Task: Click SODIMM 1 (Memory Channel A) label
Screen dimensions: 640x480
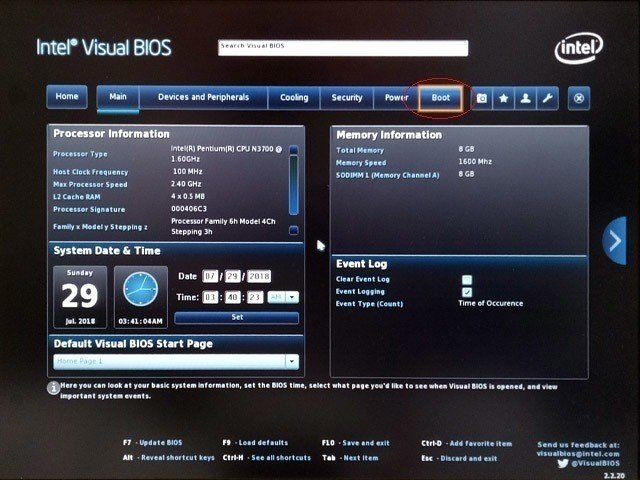Action: click(x=388, y=175)
